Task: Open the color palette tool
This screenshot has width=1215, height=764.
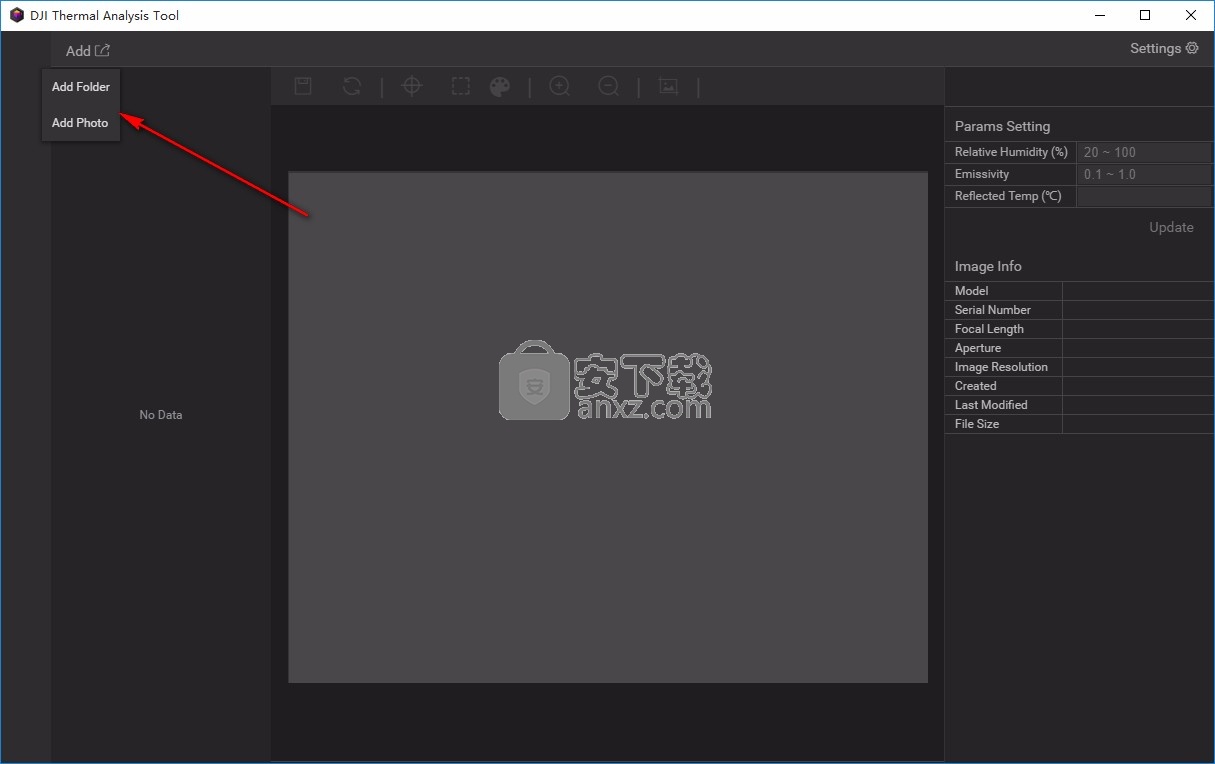Action: click(500, 87)
